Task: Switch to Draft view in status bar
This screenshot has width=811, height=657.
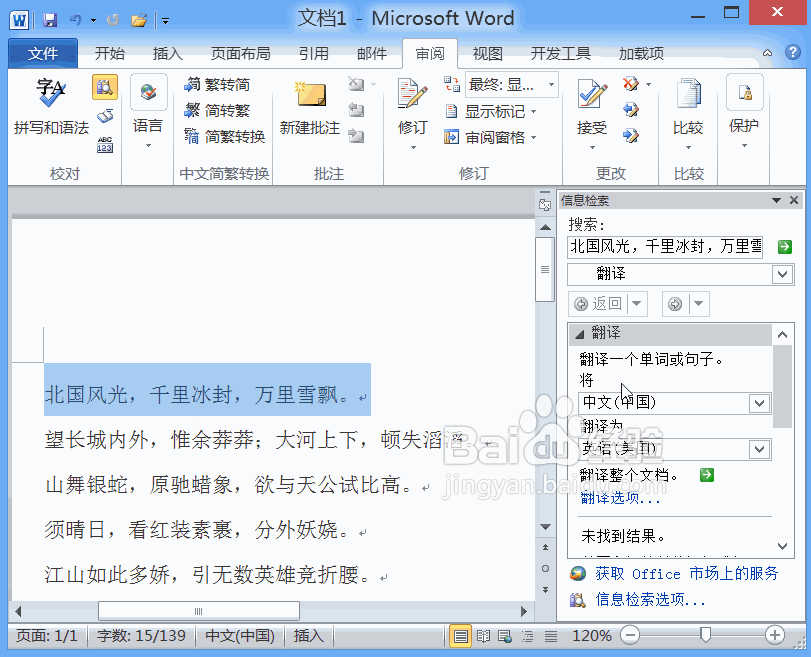Action: [x=550, y=636]
